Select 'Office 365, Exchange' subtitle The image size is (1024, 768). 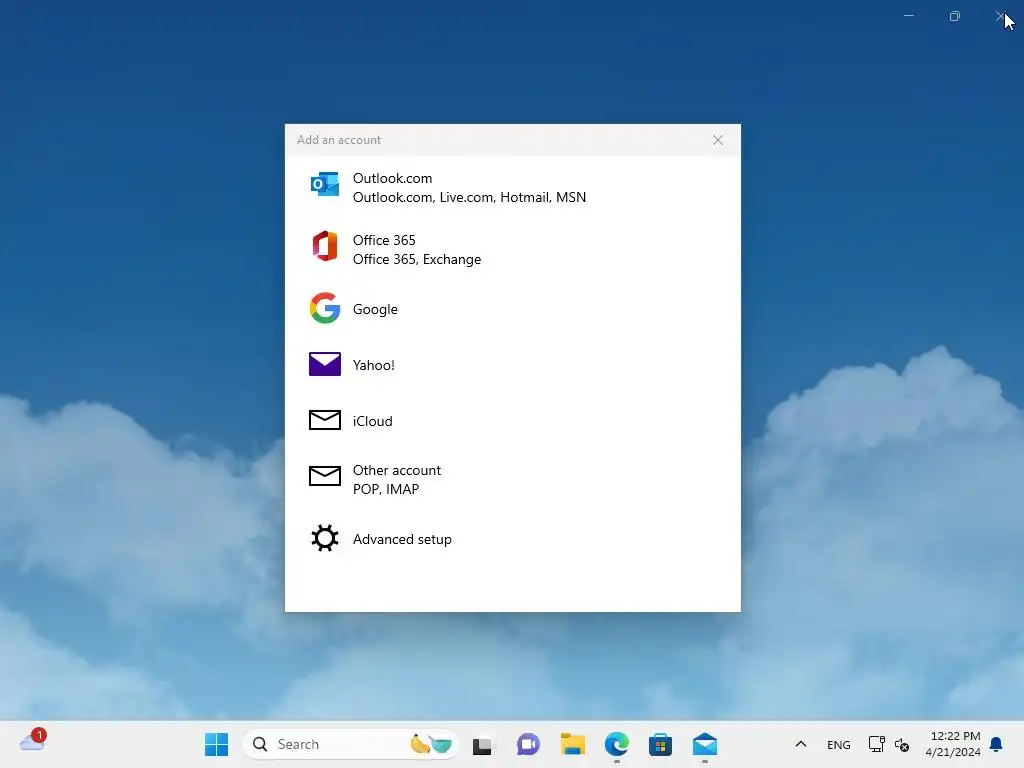[x=417, y=259]
